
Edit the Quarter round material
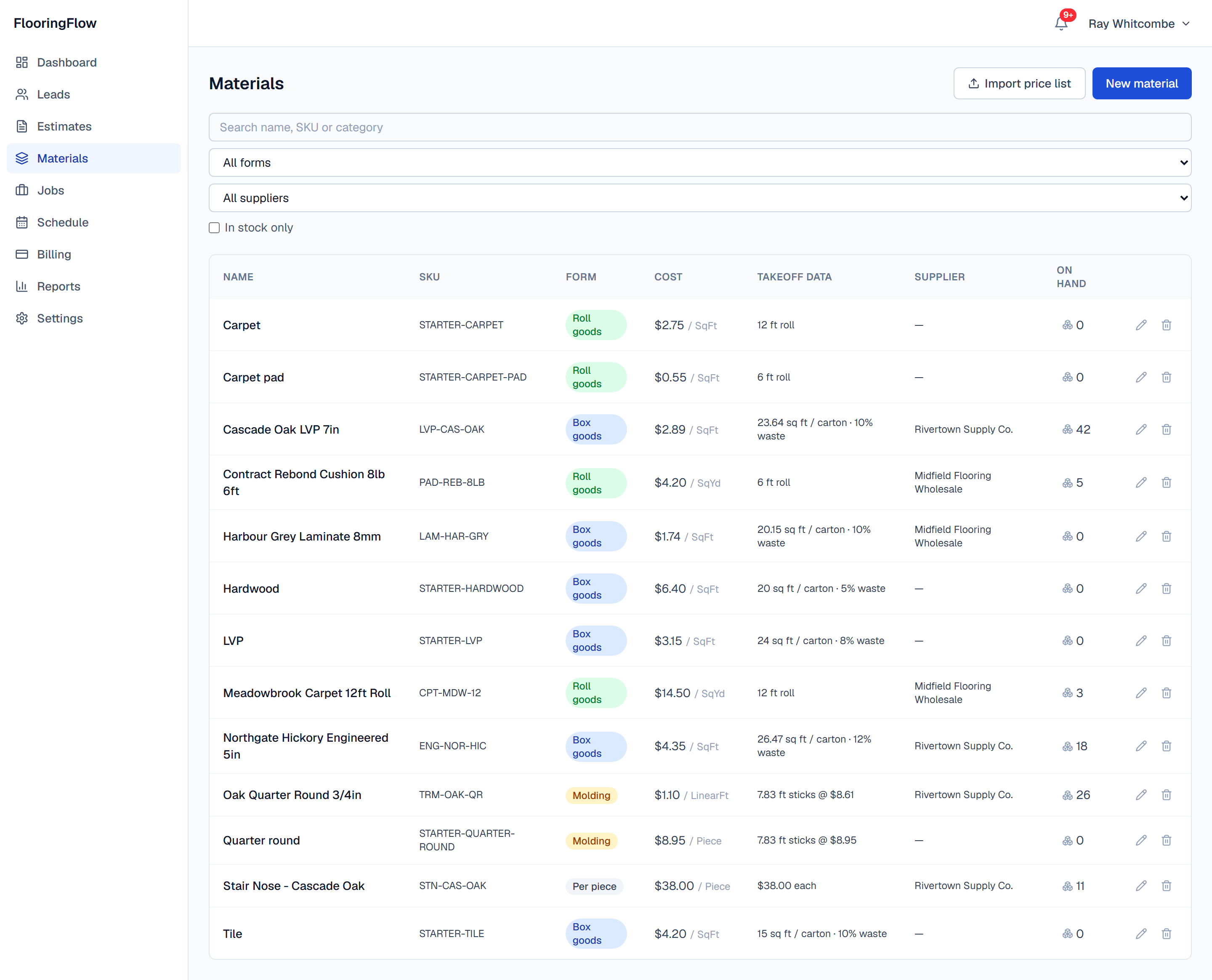[x=1141, y=841]
